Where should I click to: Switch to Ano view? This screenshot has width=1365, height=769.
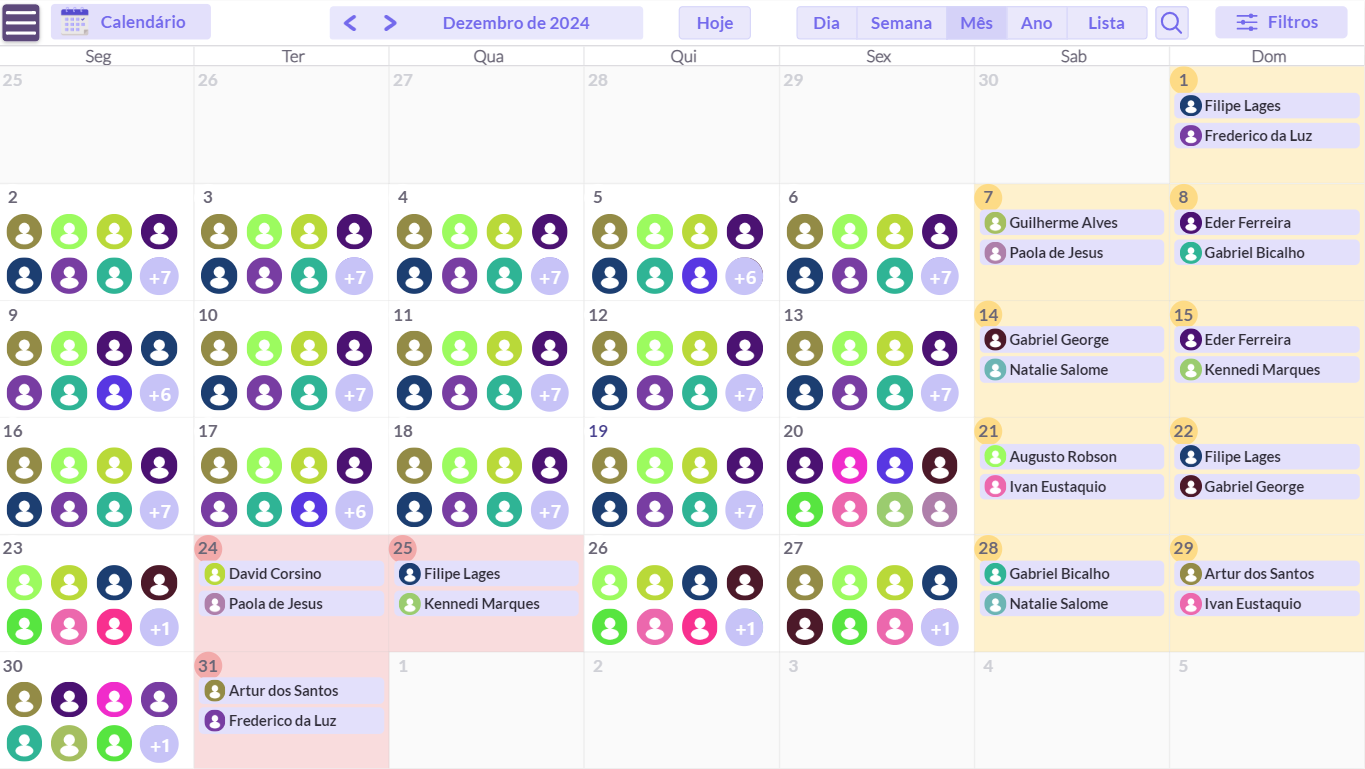(1036, 23)
